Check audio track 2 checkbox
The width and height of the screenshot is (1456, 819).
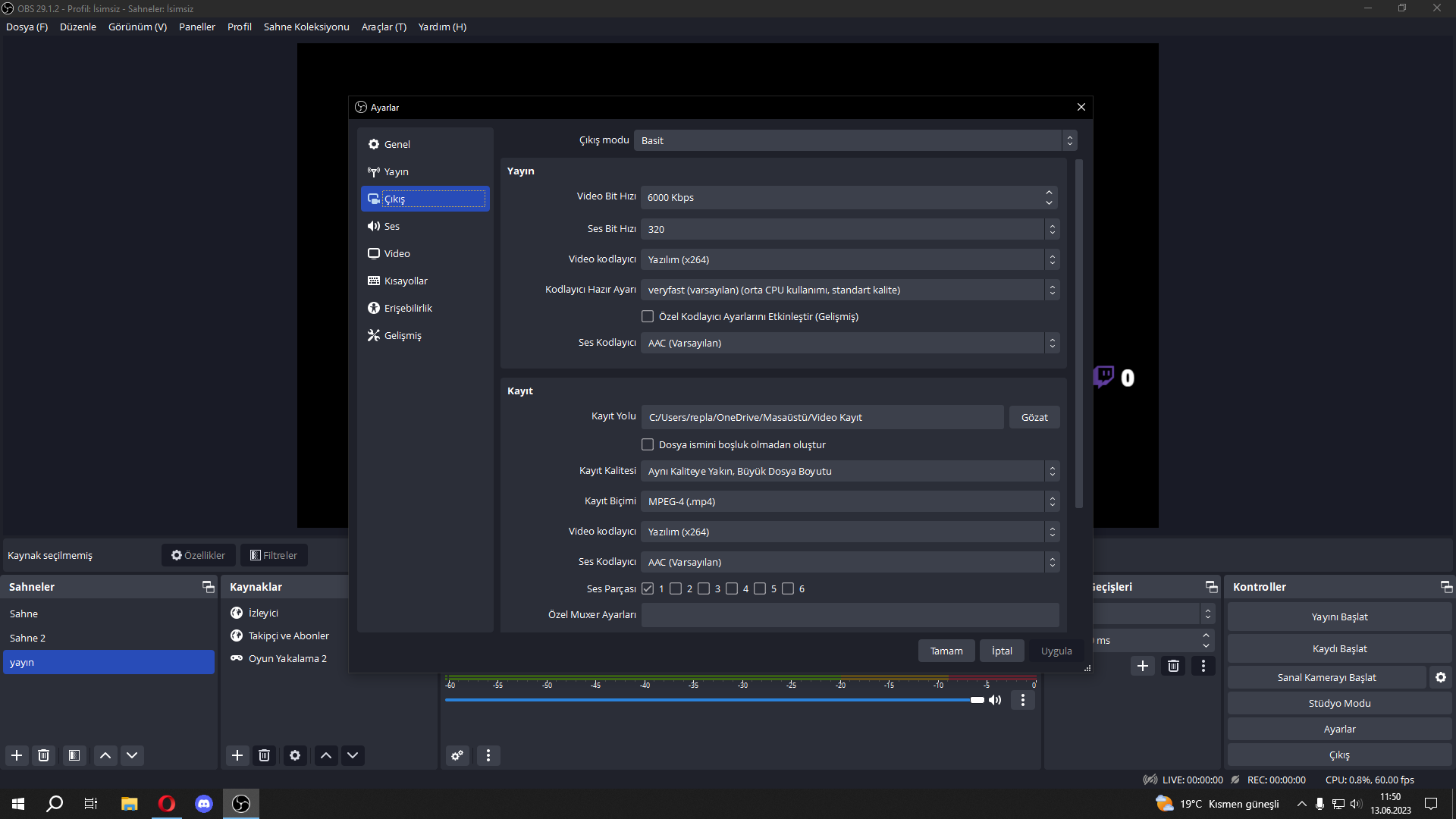tap(676, 588)
